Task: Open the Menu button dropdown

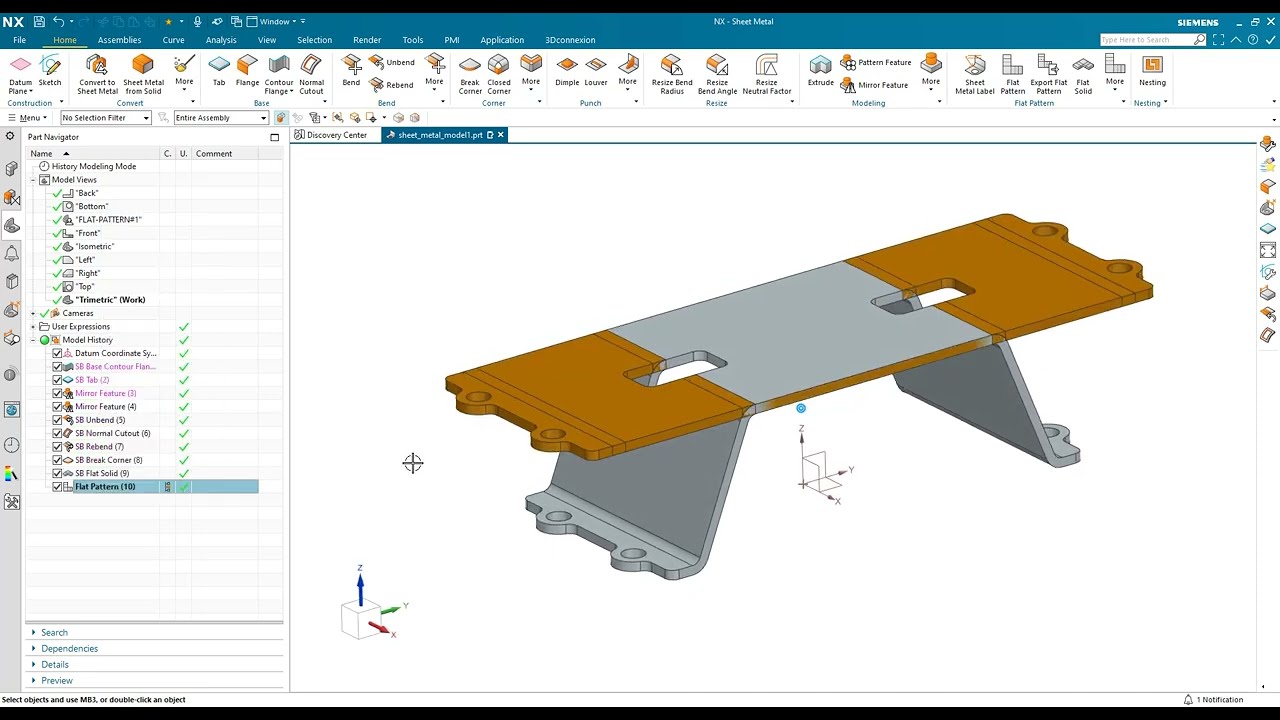Action: tap(27, 118)
